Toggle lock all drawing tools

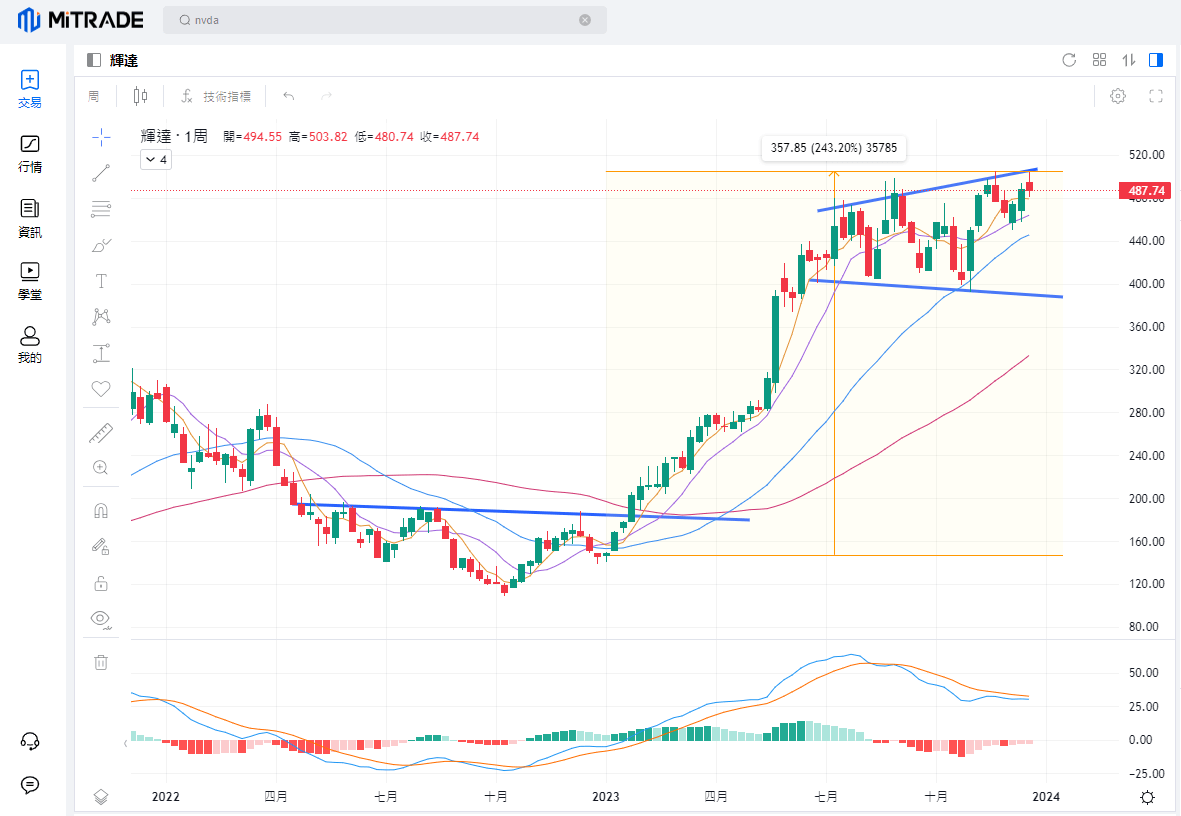(x=101, y=583)
